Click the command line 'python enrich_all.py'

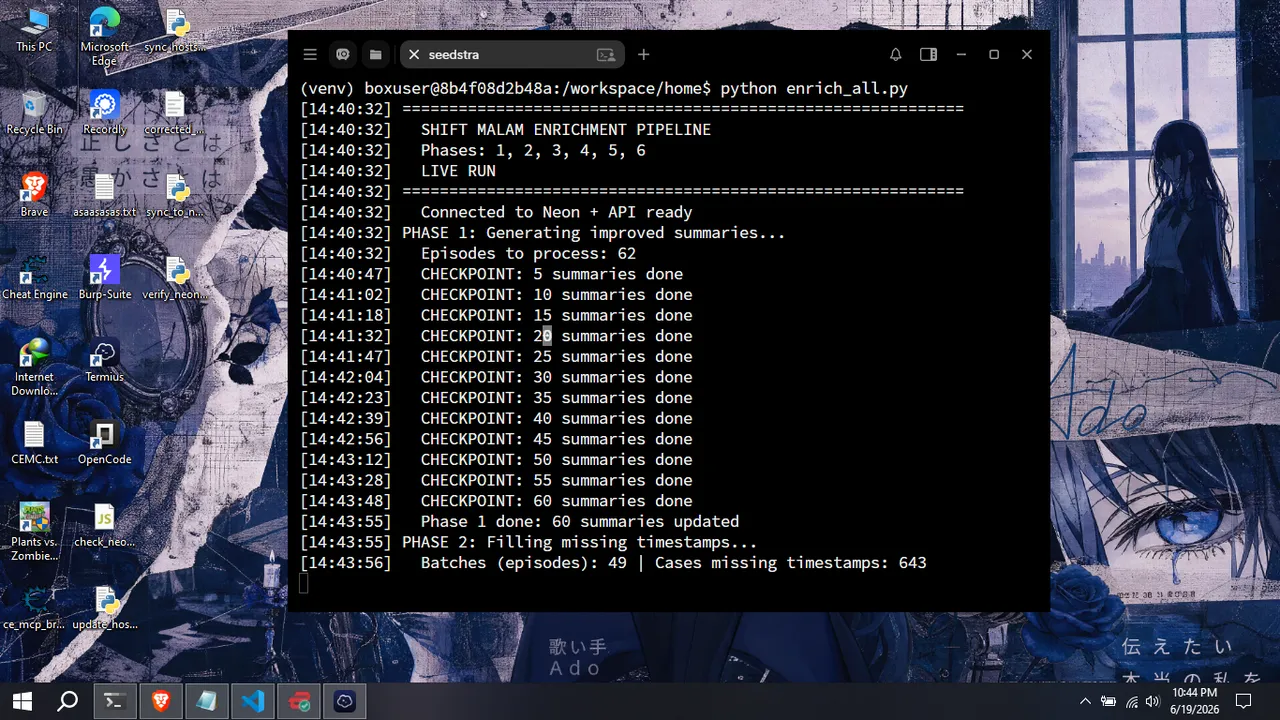tap(814, 88)
